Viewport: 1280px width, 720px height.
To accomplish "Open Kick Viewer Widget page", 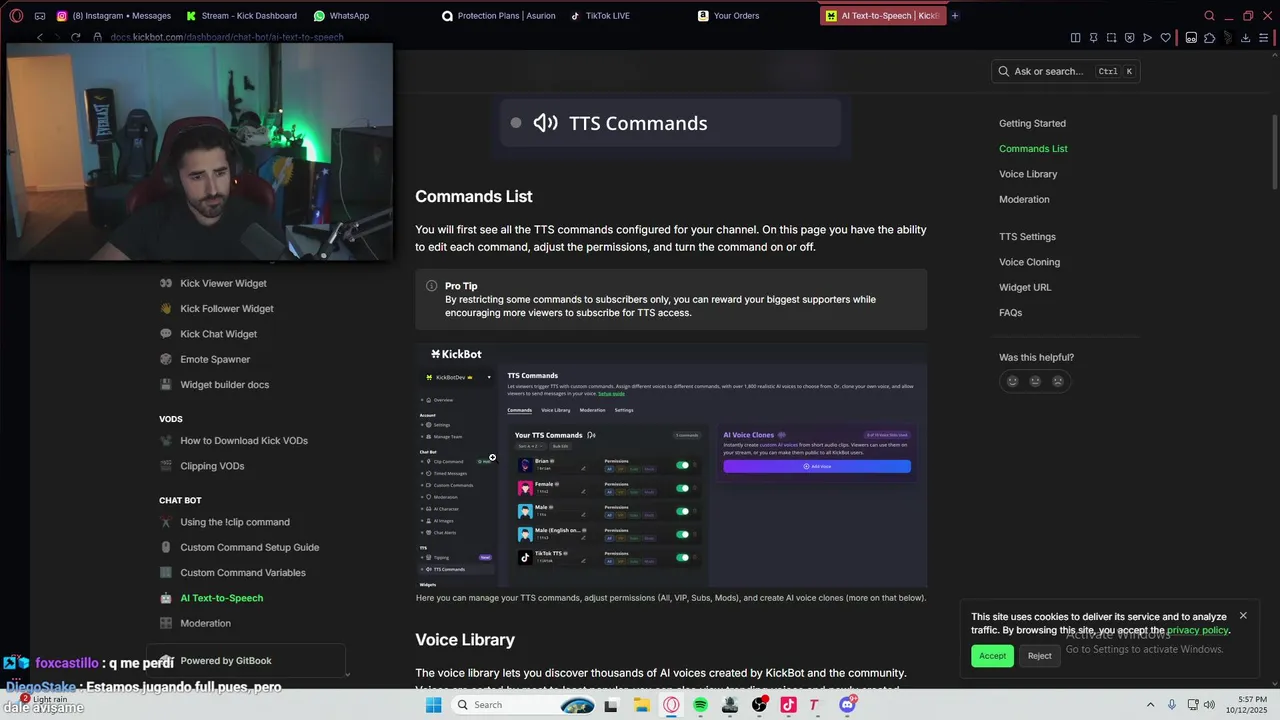I will tap(223, 283).
